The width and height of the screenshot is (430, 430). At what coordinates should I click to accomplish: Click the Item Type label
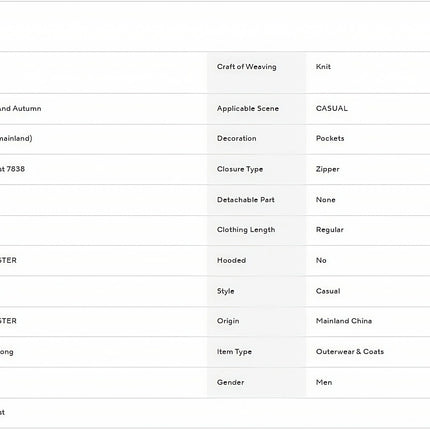(234, 352)
